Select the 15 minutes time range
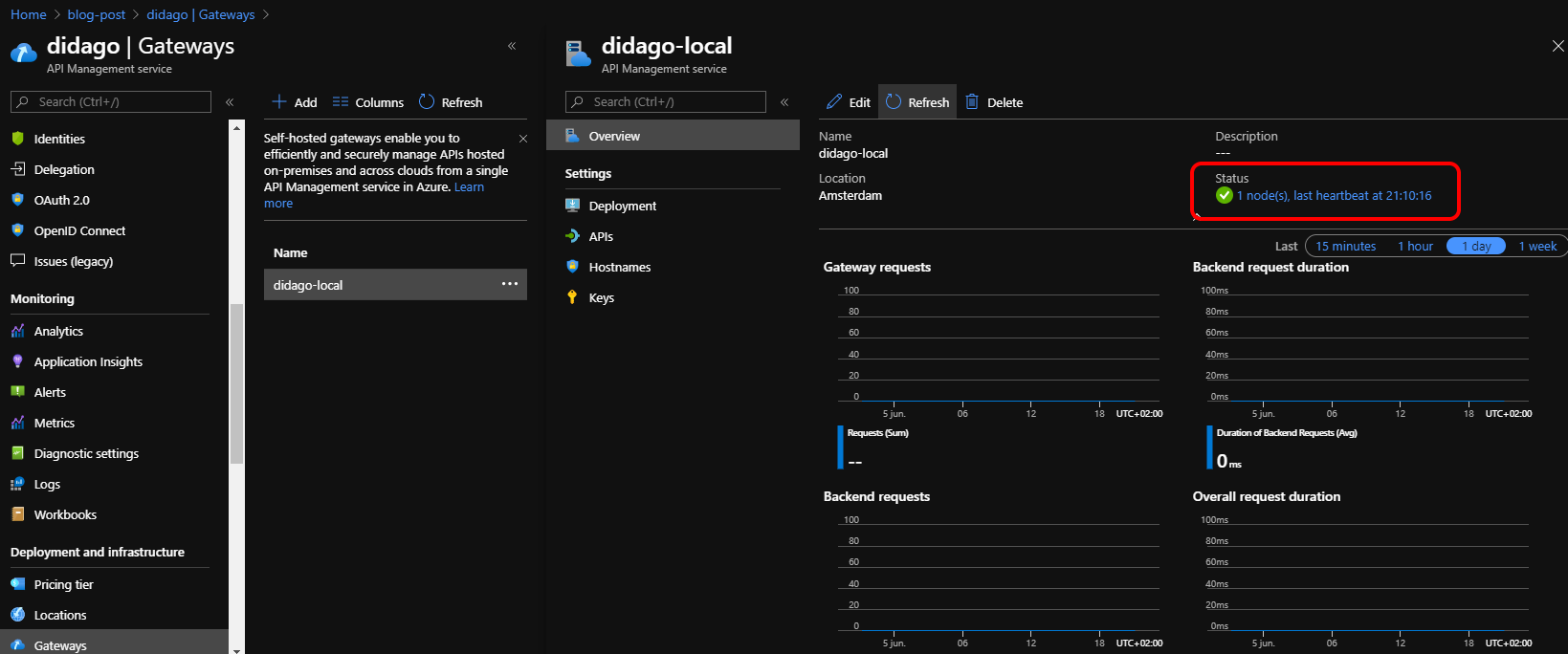 click(1345, 246)
